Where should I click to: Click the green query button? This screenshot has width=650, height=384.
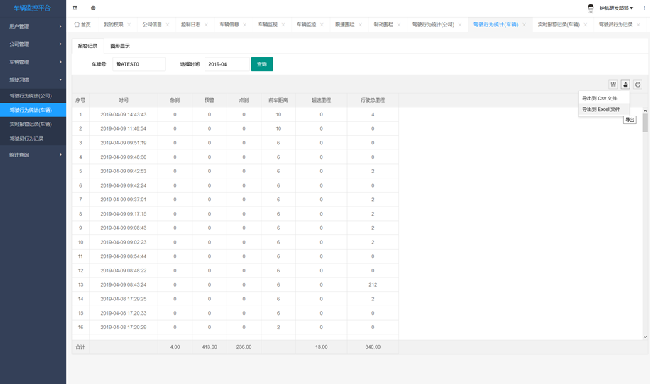click(262, 64)
